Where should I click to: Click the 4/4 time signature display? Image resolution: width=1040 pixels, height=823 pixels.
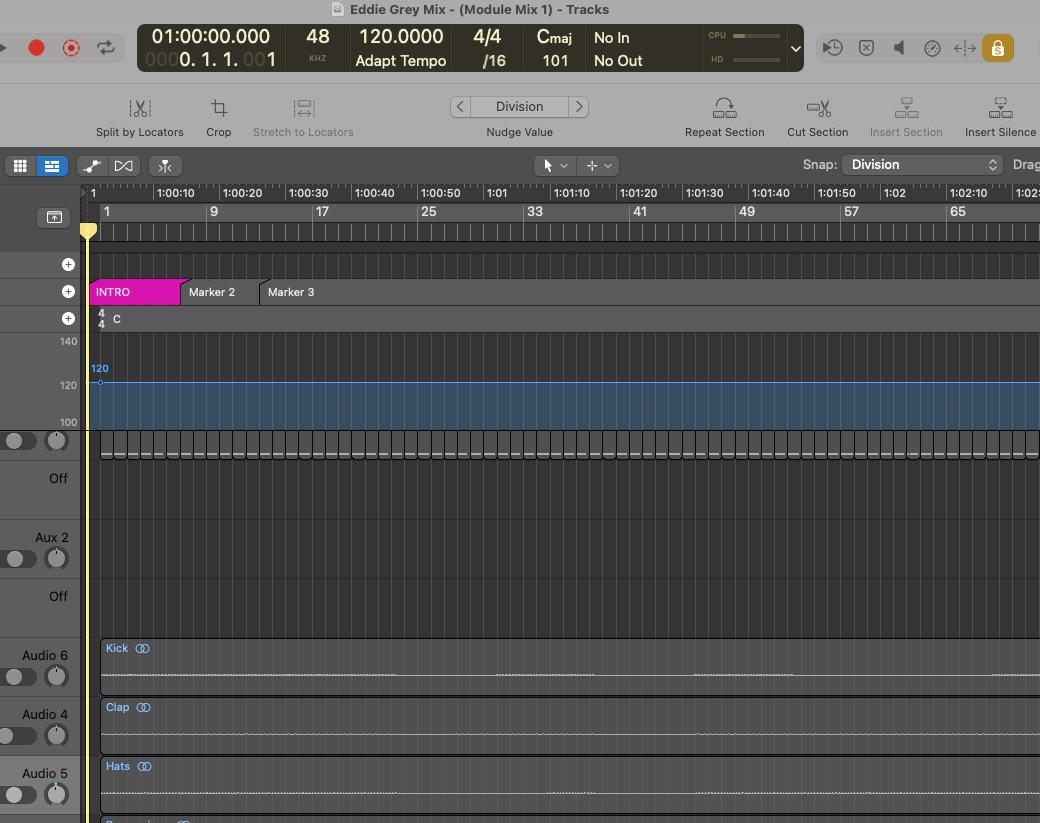coord(487,36)
